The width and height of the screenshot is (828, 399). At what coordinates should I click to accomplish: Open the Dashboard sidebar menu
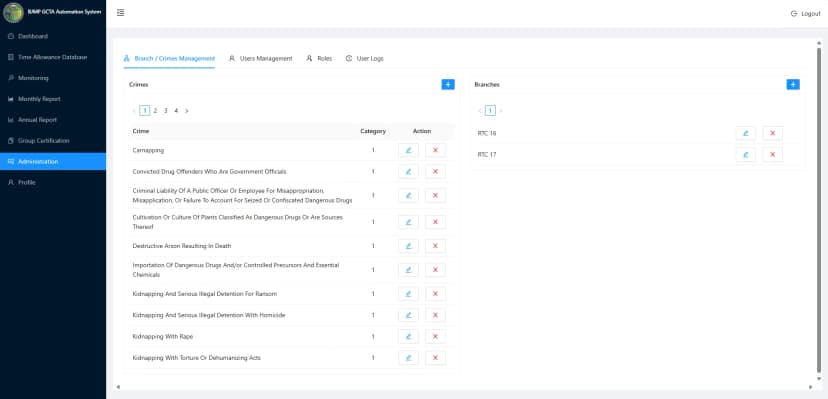(53, 36)
